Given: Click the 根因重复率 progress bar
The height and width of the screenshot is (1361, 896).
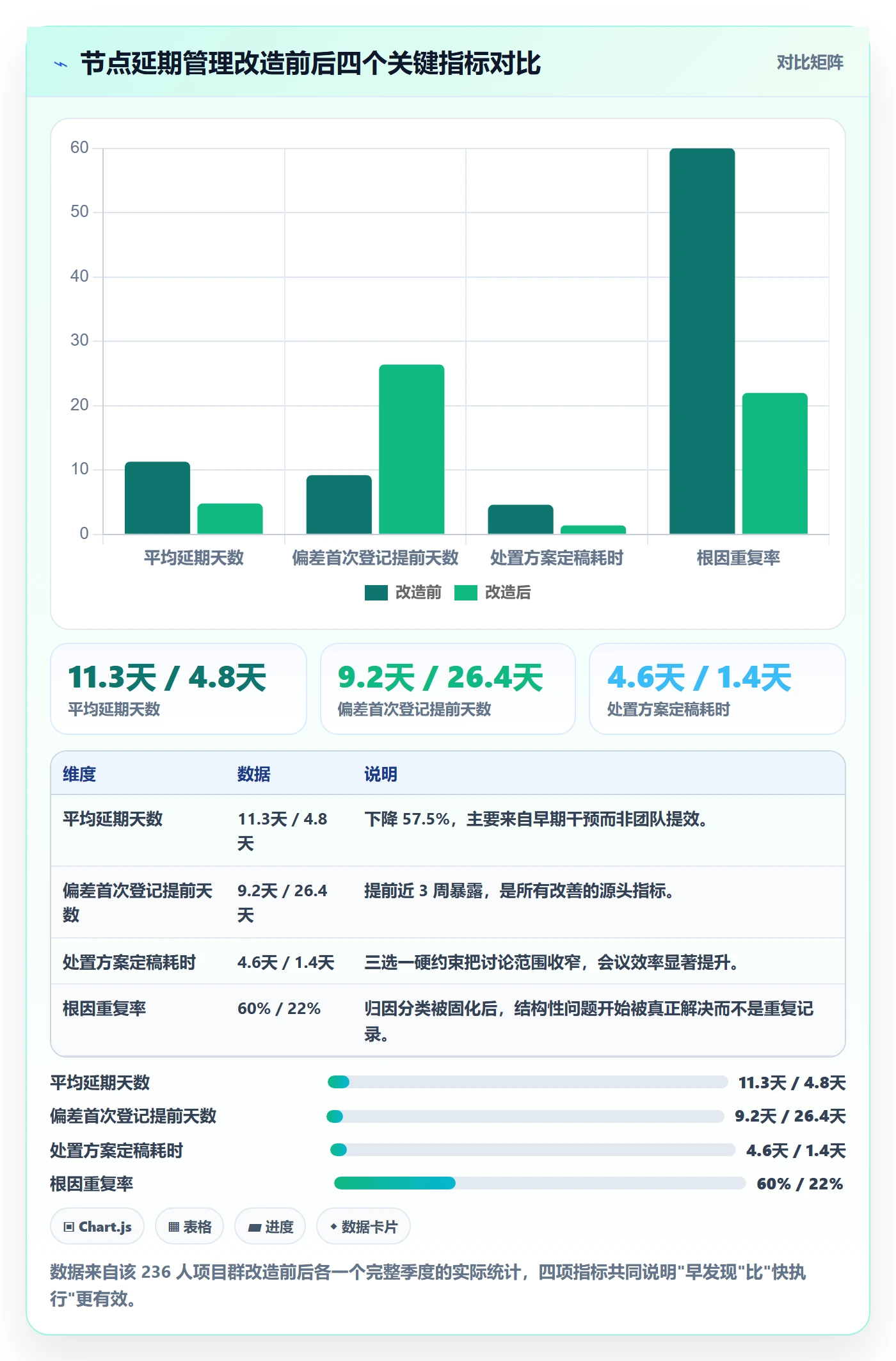Looking at the screenshot, I should coord(540,1183).
